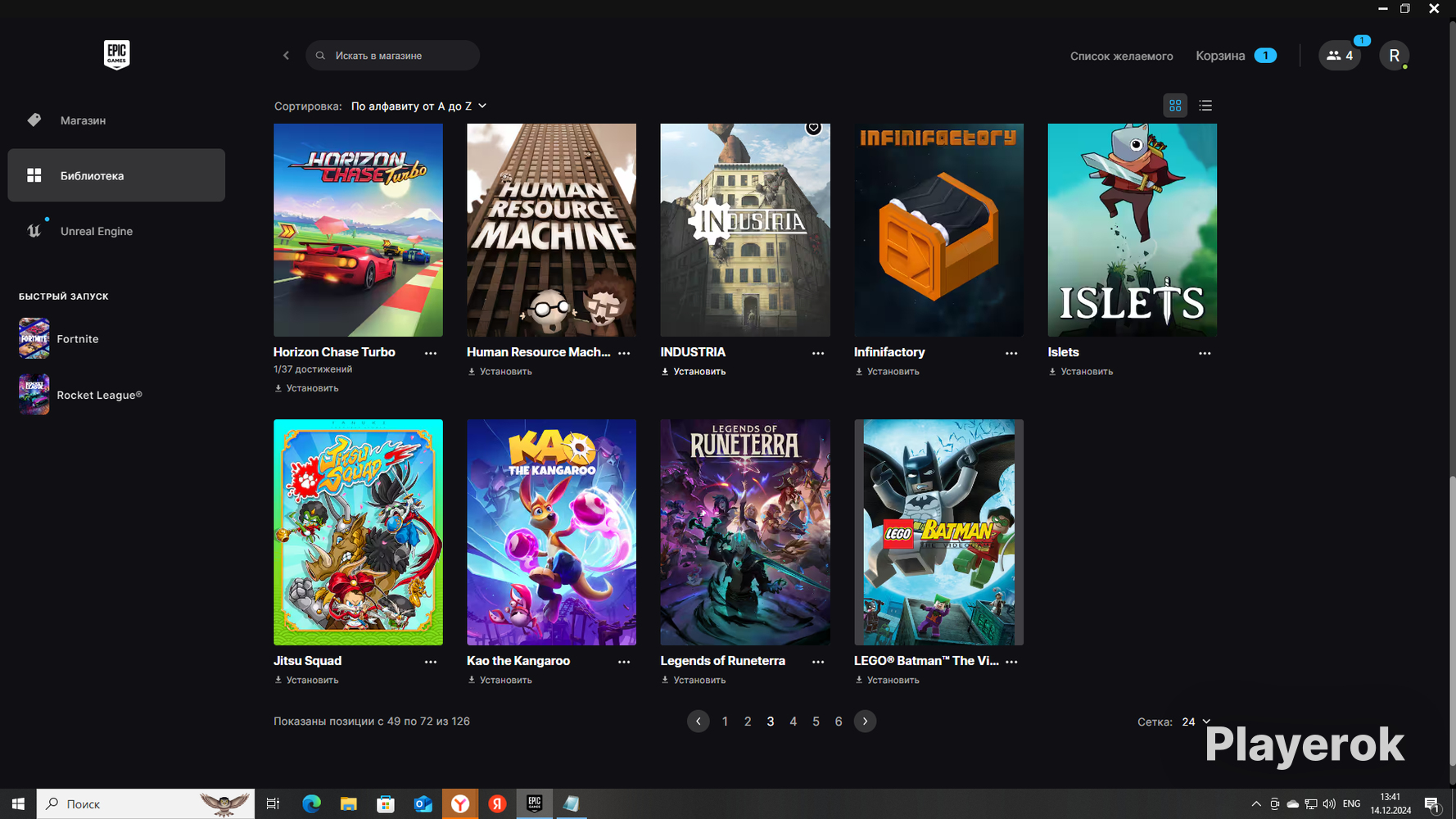
Task: Install Human Resource Machine
Action: coord(500,372)
